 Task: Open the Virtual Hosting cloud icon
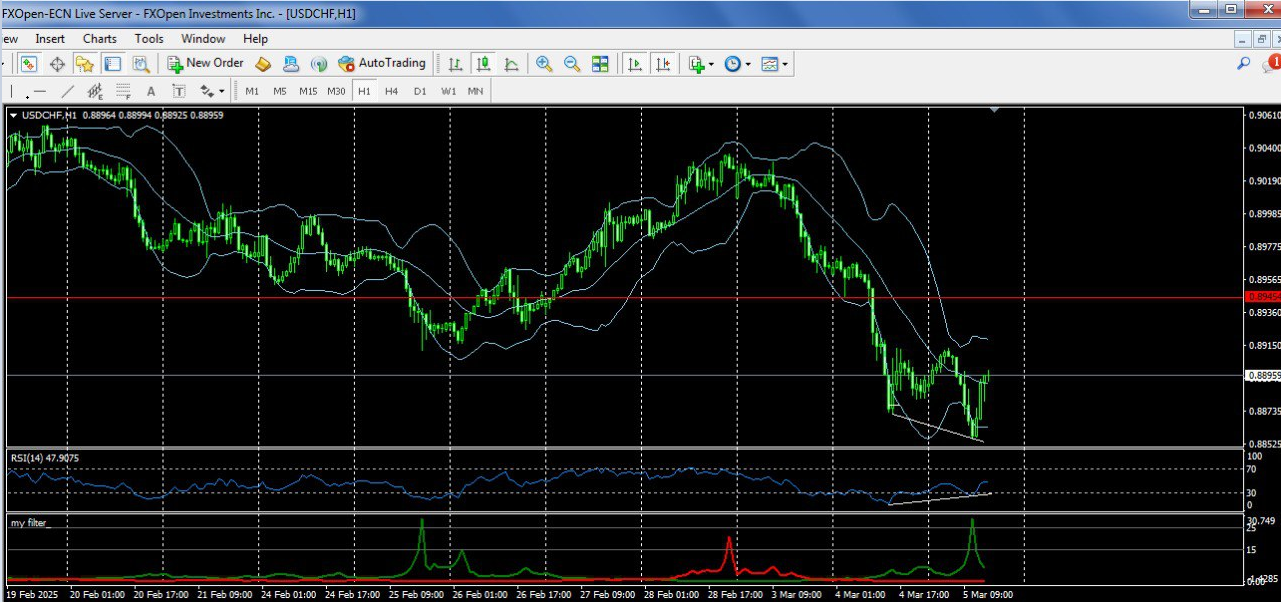[291, 64]
